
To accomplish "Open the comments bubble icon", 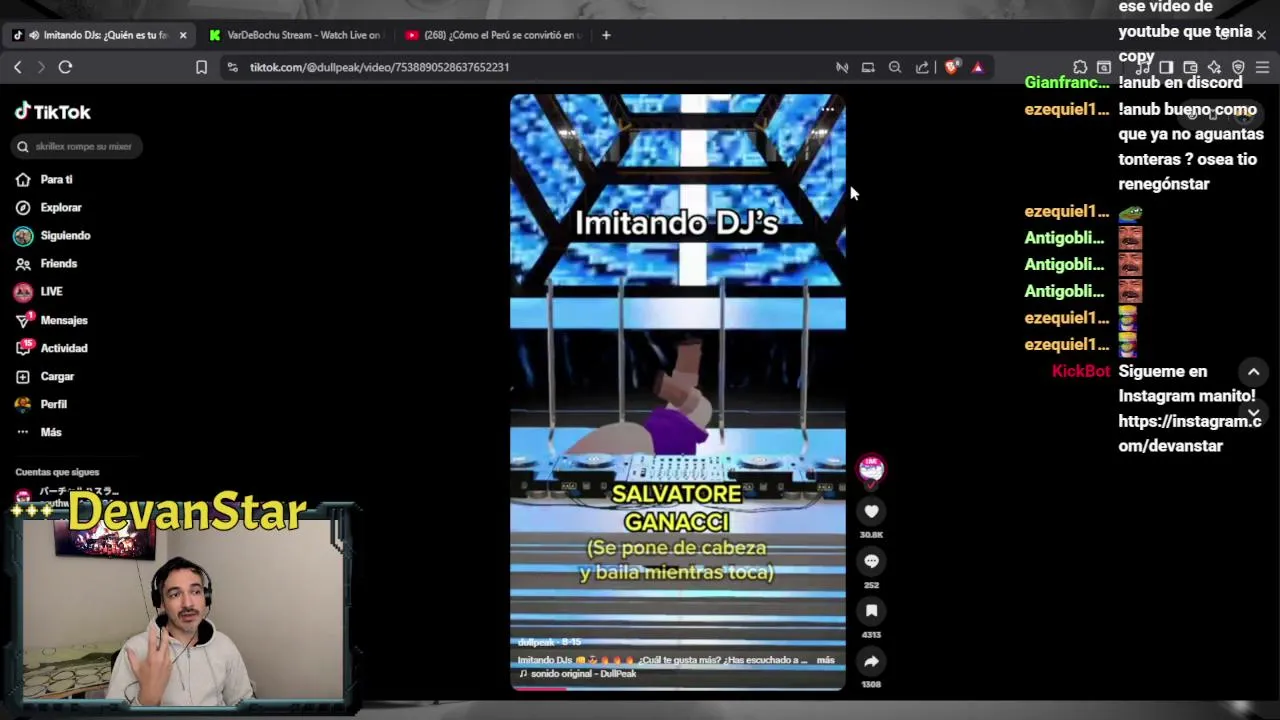I will coord(871,561).
